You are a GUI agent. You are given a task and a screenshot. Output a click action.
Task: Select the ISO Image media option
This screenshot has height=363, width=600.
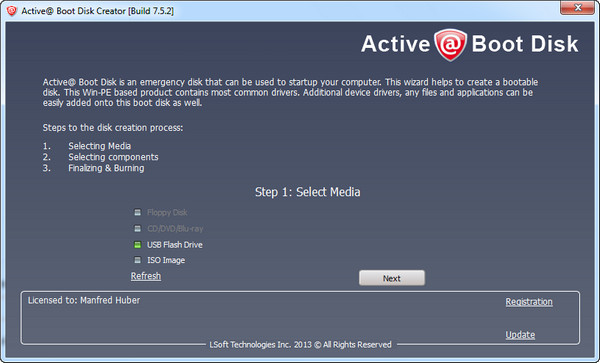[x=159, y=260]
